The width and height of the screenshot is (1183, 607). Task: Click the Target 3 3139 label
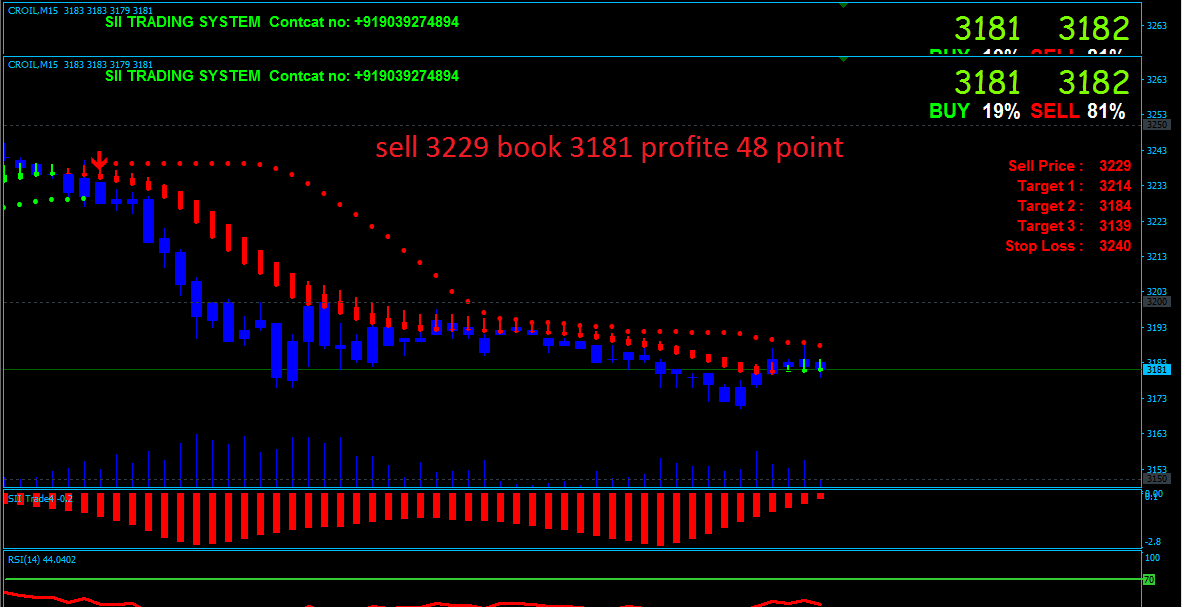click(x=1072, y=226)
